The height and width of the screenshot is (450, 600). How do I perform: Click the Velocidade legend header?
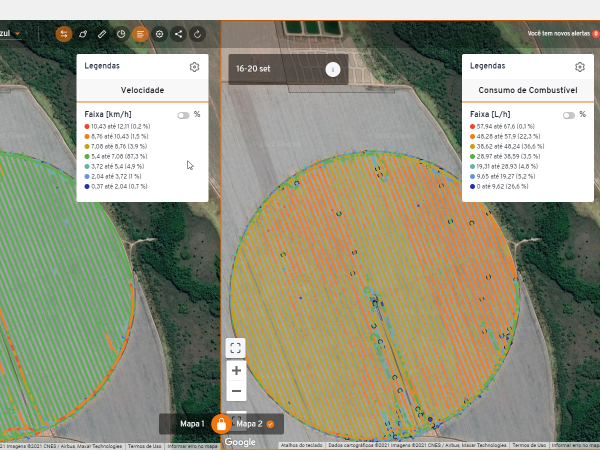pos(142,90)
